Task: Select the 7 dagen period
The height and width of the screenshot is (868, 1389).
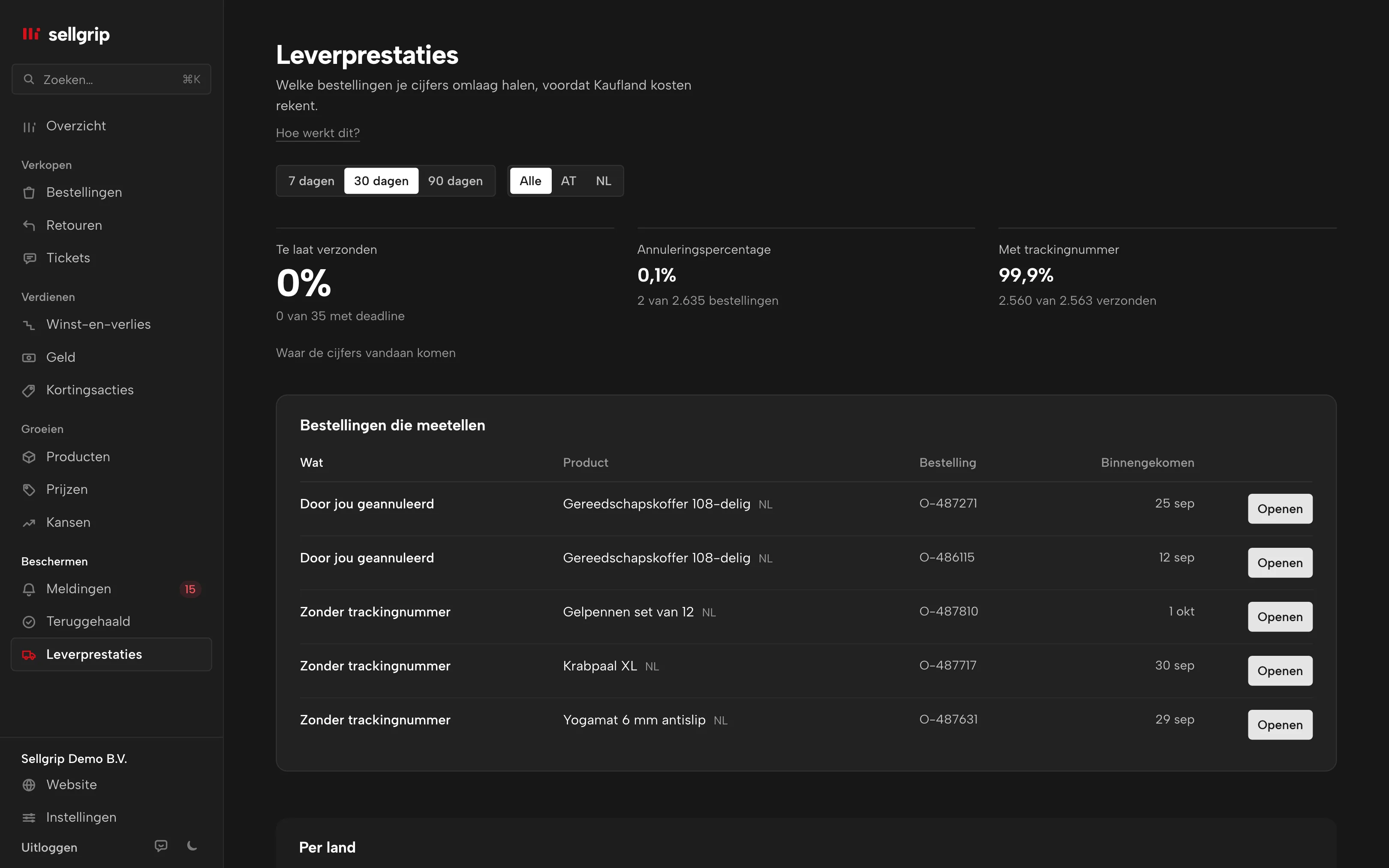Action: 311,181
